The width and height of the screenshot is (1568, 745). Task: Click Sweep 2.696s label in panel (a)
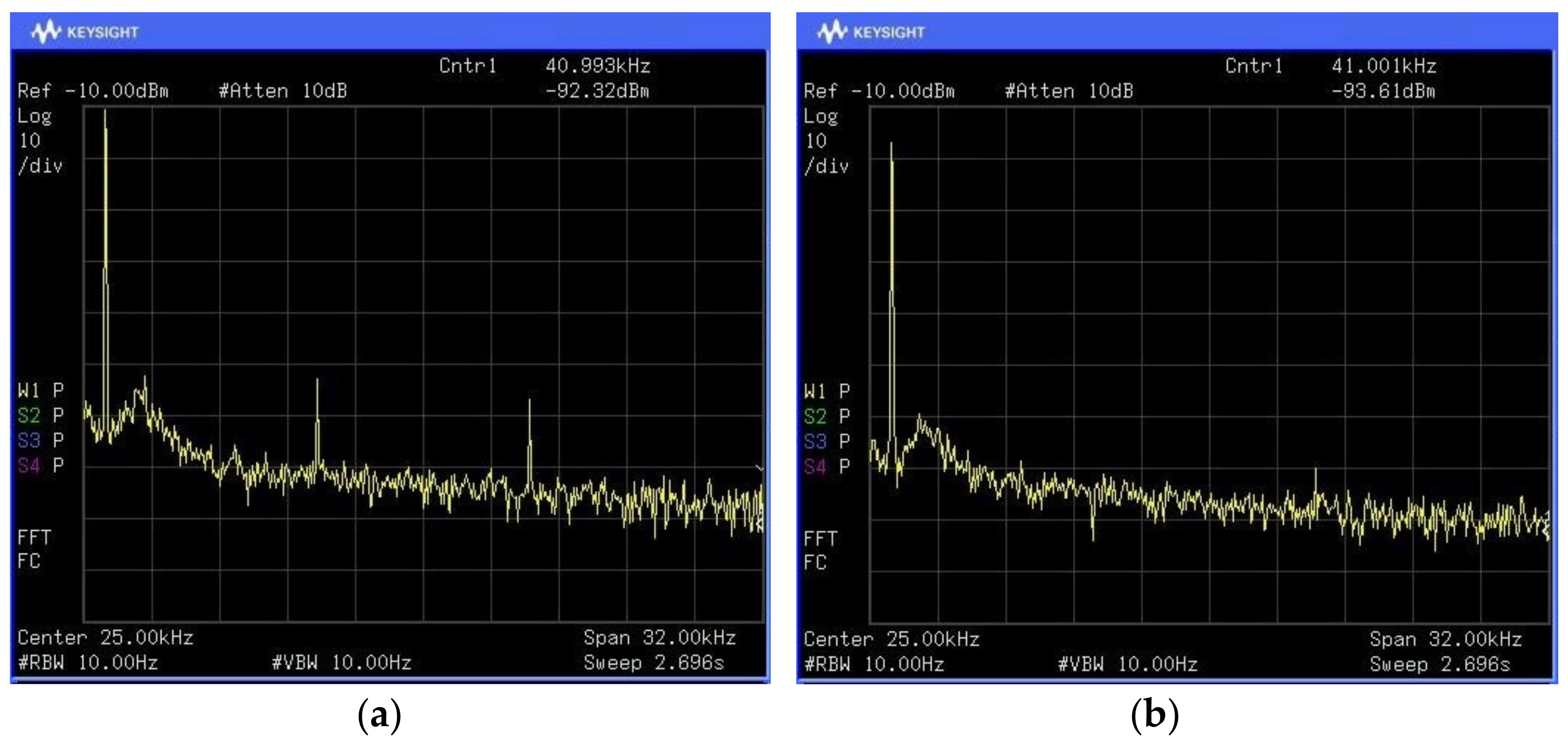click(x=654, y=662)
